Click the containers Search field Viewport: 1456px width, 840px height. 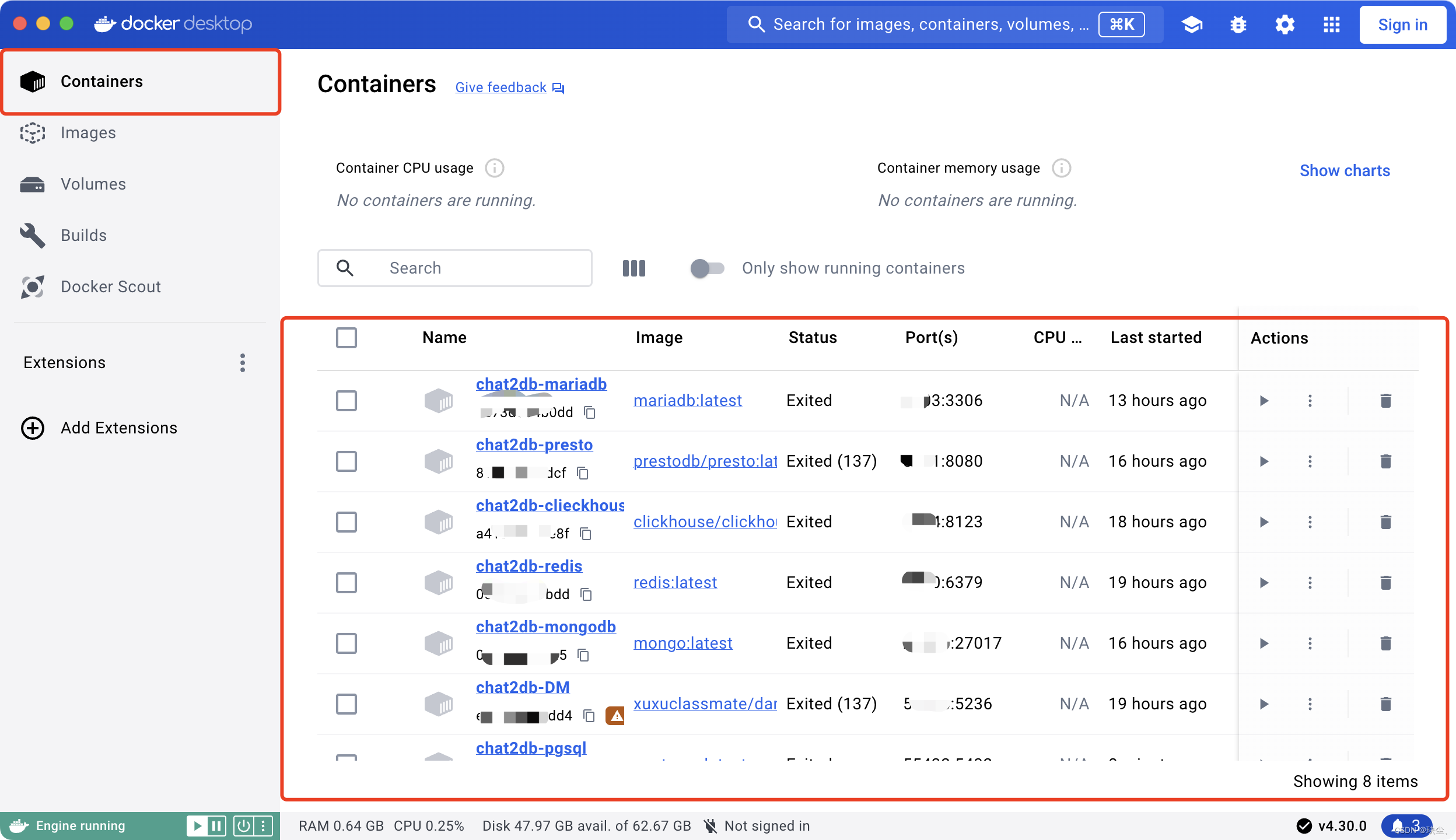(x=455, y=268)
